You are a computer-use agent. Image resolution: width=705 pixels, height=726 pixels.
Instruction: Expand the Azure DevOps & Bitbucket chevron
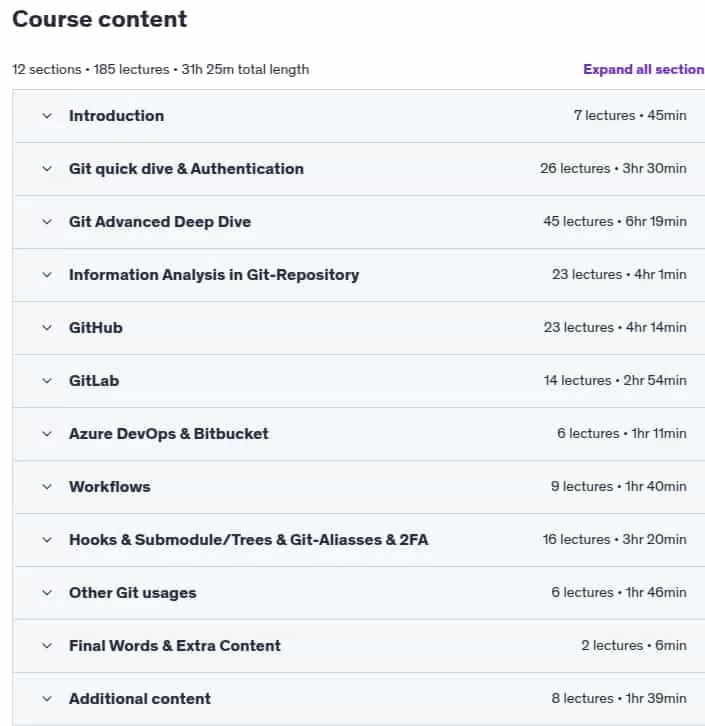pos(47,434)
